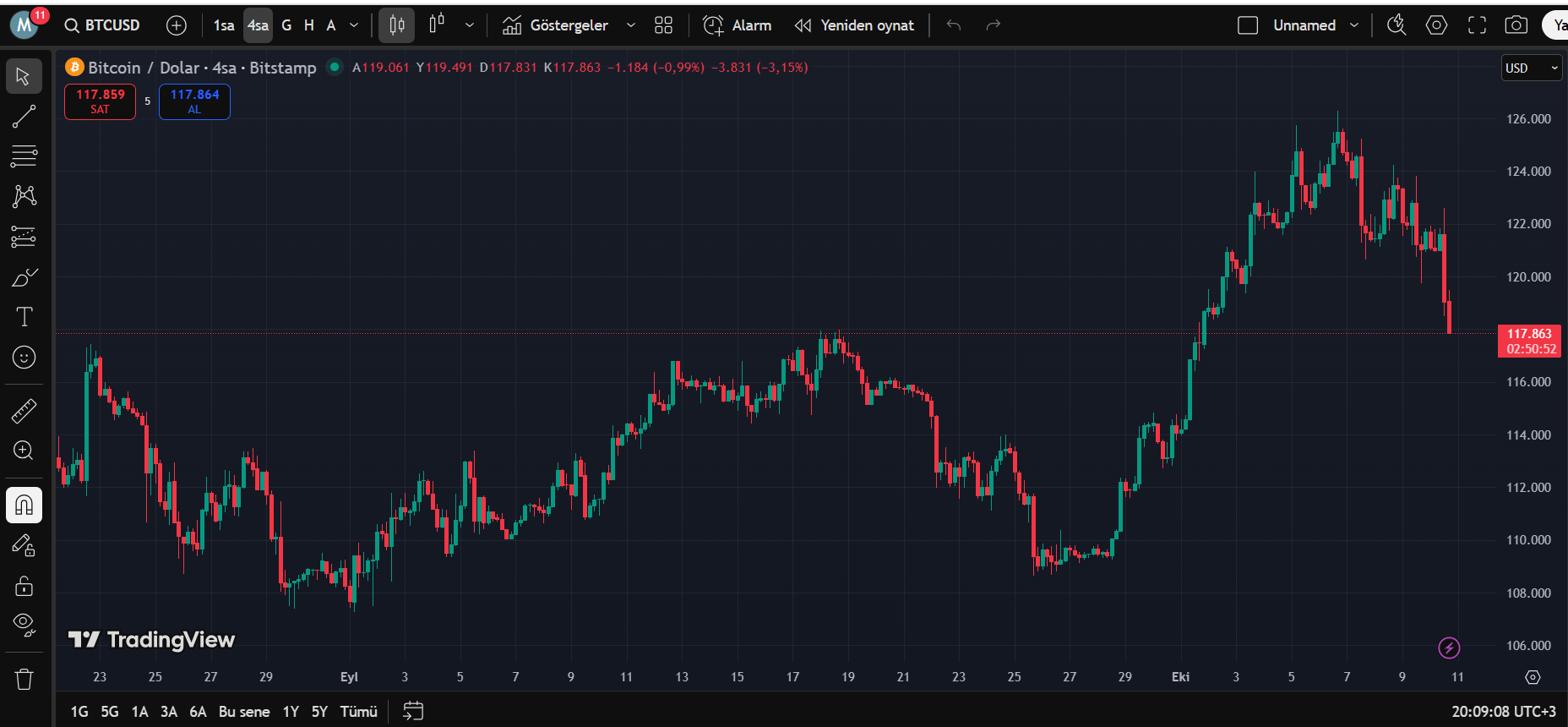Select the 1Y date range
Image resolution: width=1568 pixels, height=727 pixels.
click(291, 712)
